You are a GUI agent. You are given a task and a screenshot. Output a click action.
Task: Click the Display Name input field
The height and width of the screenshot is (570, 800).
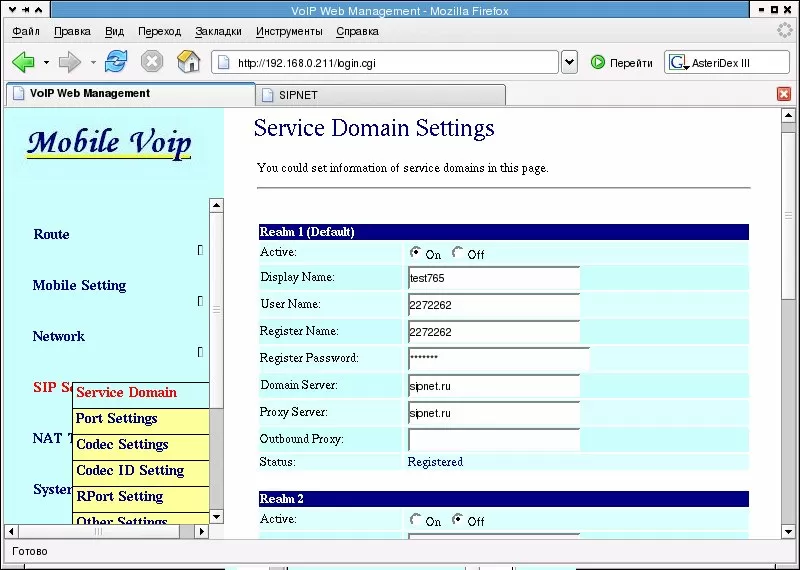[494, 278]
